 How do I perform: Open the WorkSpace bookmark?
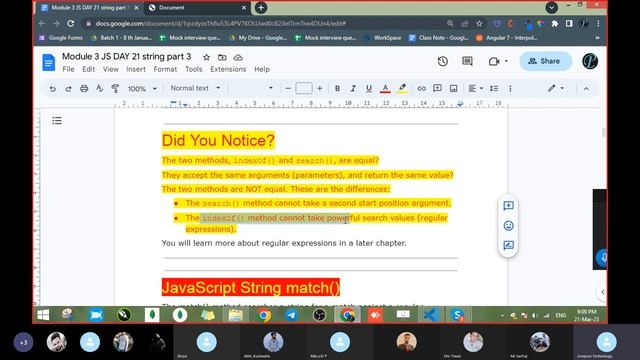tap(383, 38)
